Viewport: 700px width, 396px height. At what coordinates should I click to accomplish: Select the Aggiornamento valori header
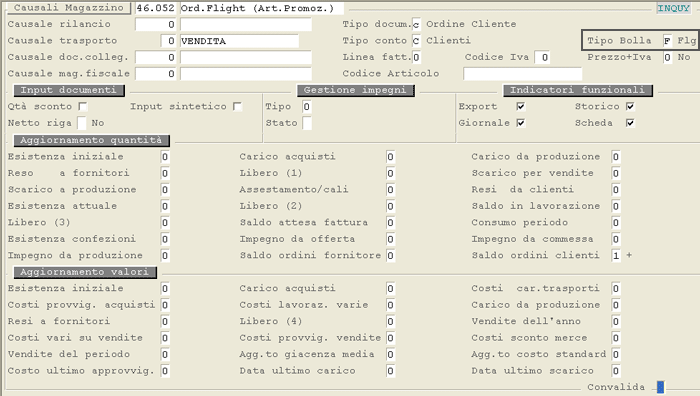tap(85, 272)
